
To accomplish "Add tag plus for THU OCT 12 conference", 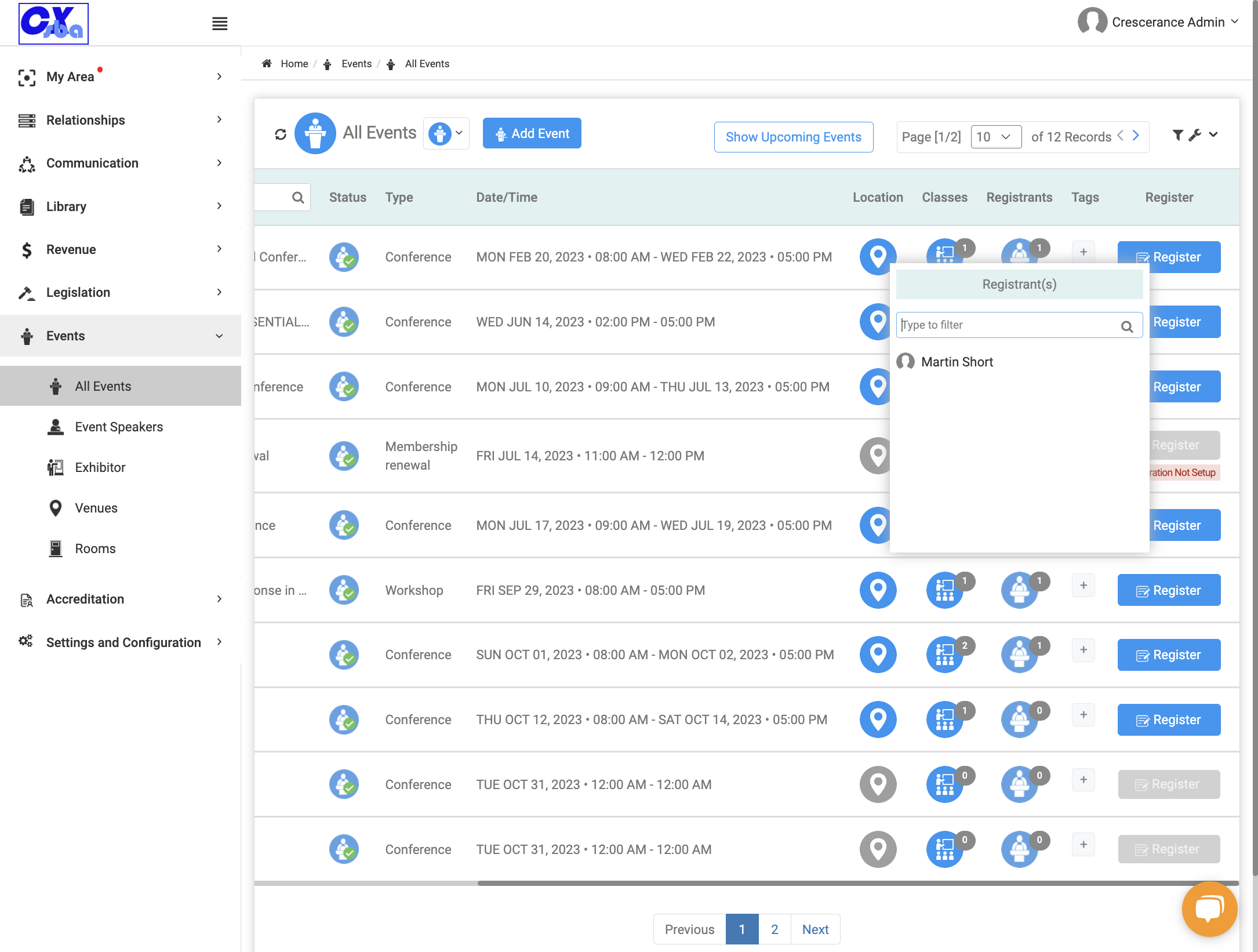I will 1084,715.
